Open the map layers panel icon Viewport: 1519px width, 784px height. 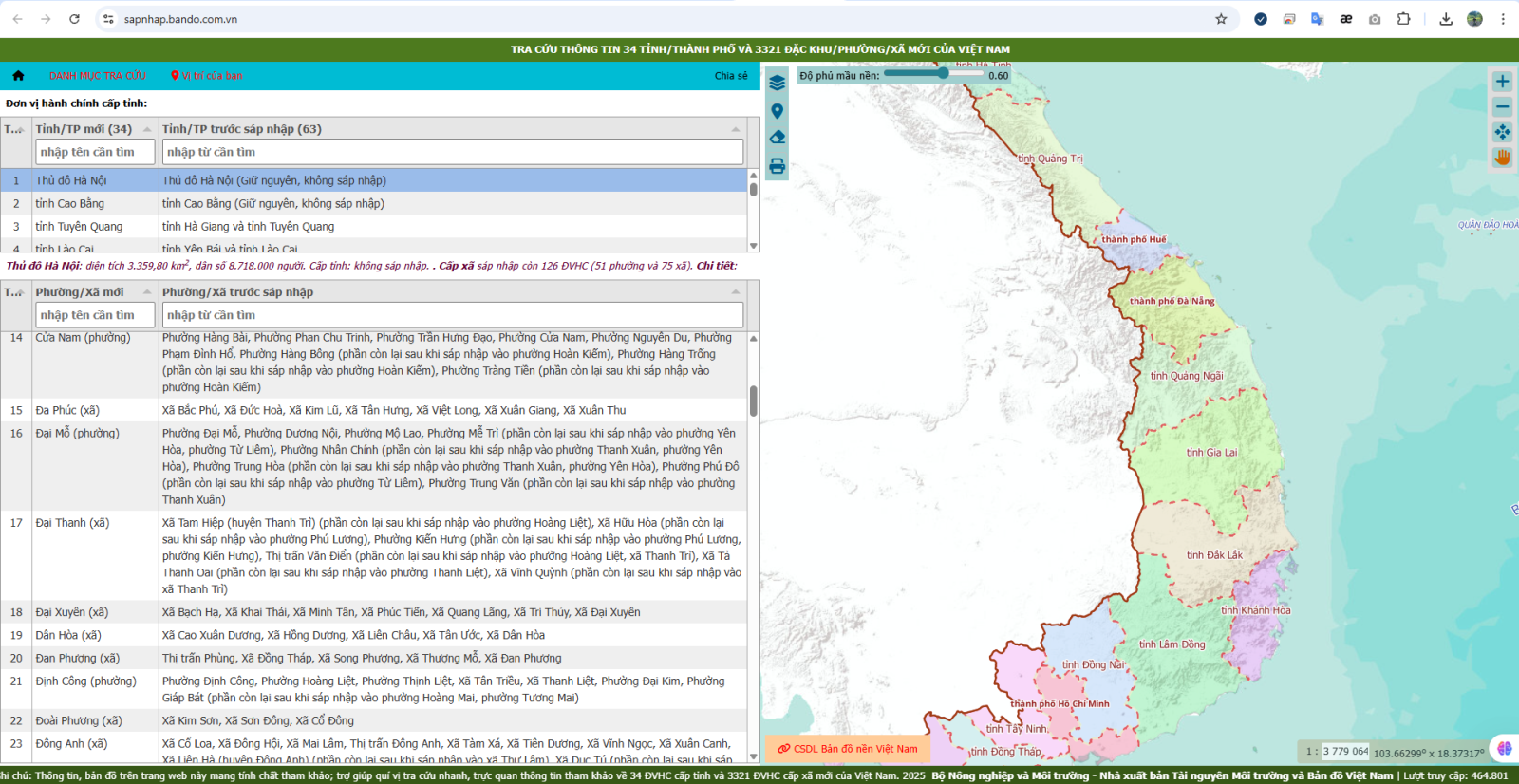click(777, 84)
